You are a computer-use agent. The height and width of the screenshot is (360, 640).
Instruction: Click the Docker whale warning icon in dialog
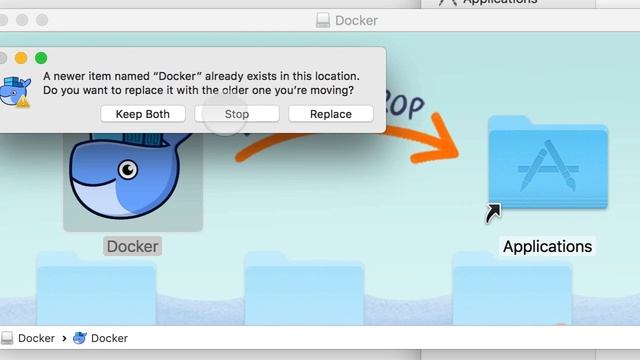click(15, 92)
